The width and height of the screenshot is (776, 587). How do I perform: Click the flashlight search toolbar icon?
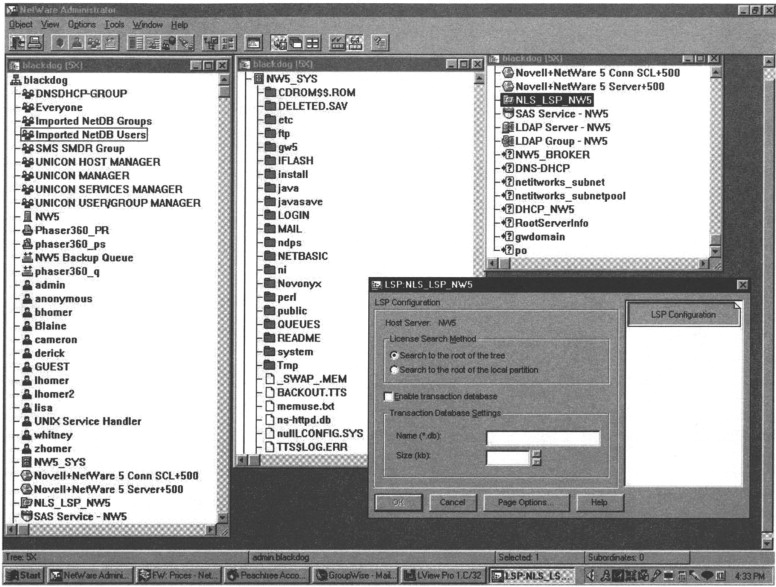[186, 43]
